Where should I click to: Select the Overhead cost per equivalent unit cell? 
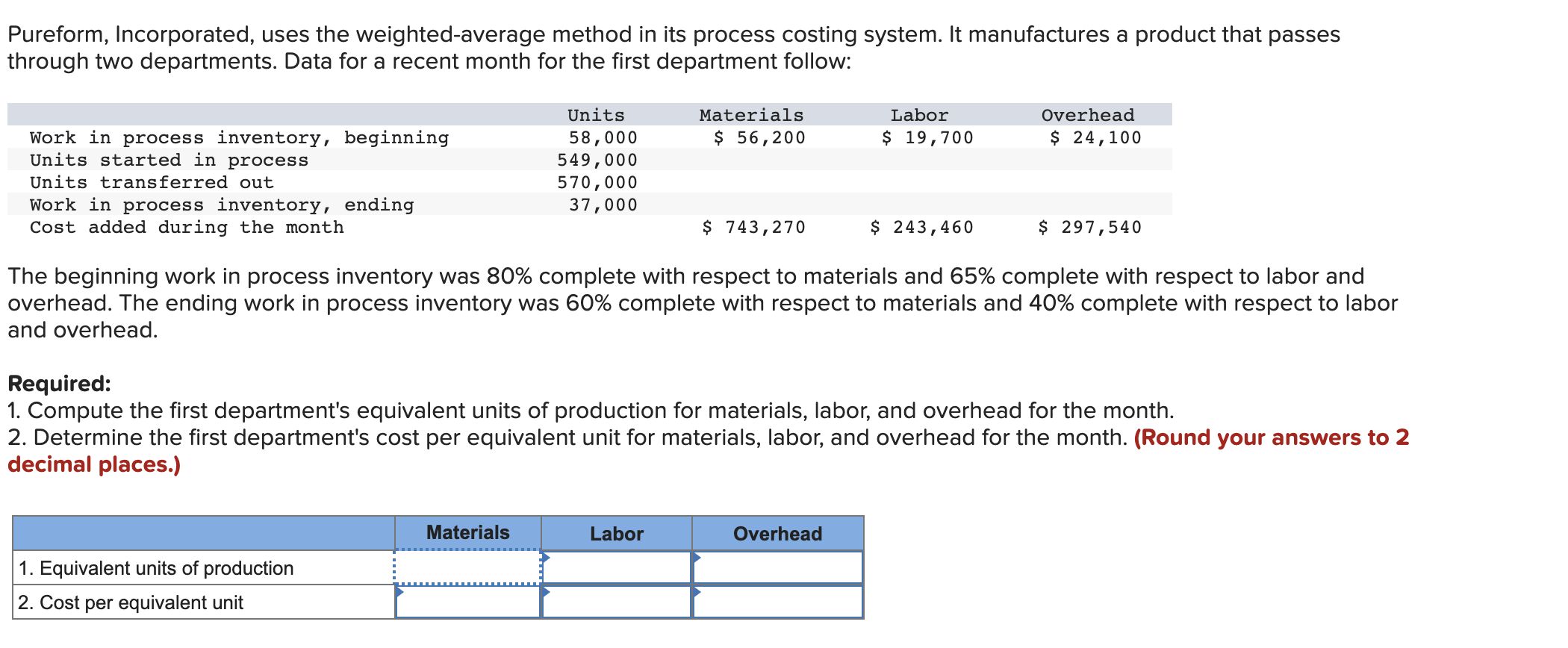778,602
